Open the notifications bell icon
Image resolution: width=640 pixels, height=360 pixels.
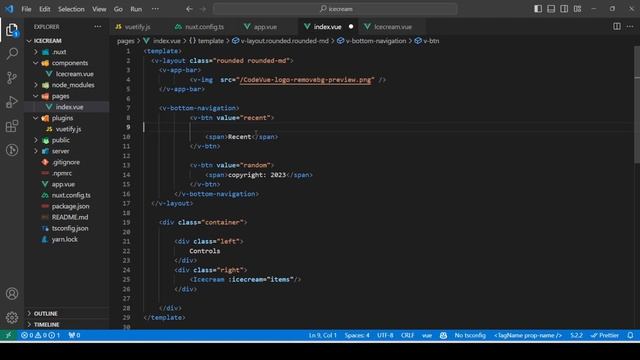pyautogui.click(x=630, y=335)
